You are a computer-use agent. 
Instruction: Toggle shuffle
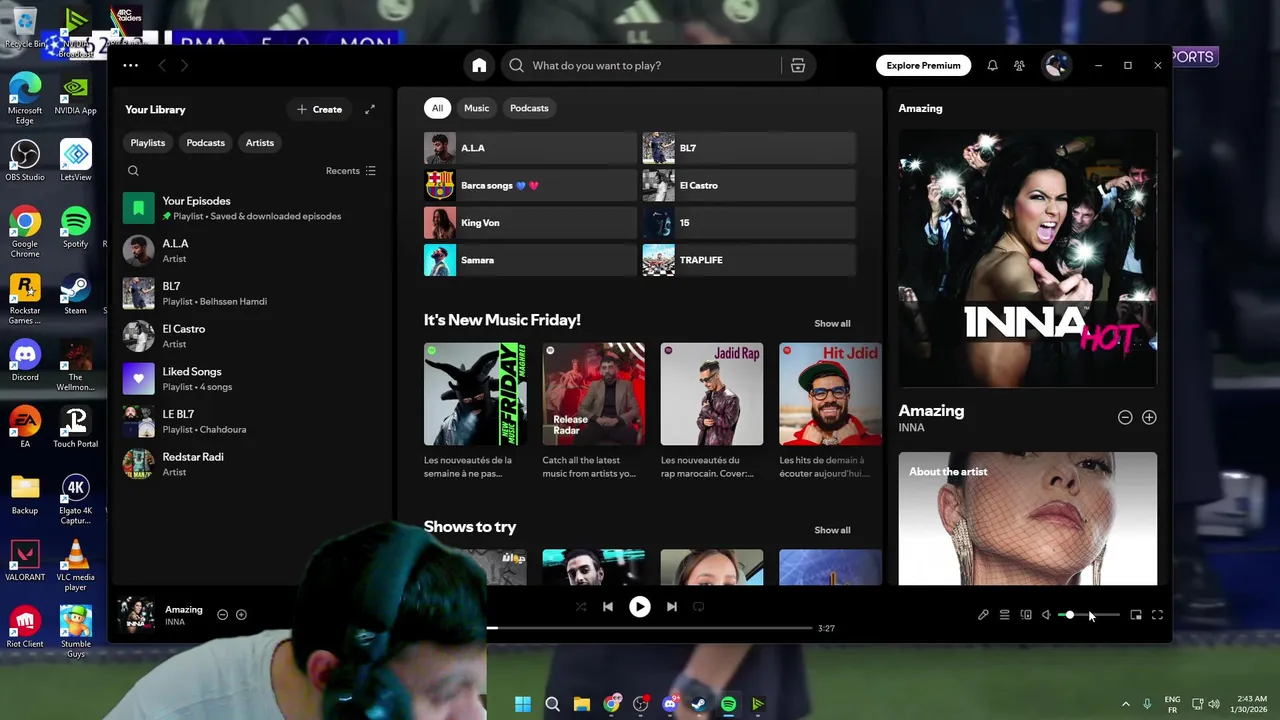(x=581, y=606)
